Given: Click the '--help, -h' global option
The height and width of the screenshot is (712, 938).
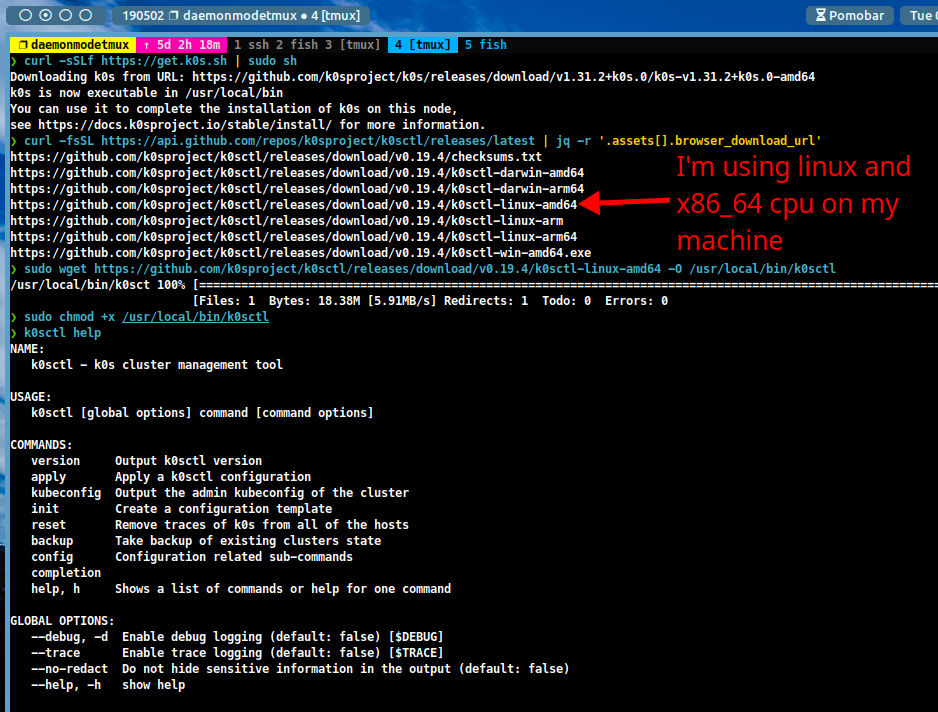Looking at the screenshot, I should coord(66,685).
